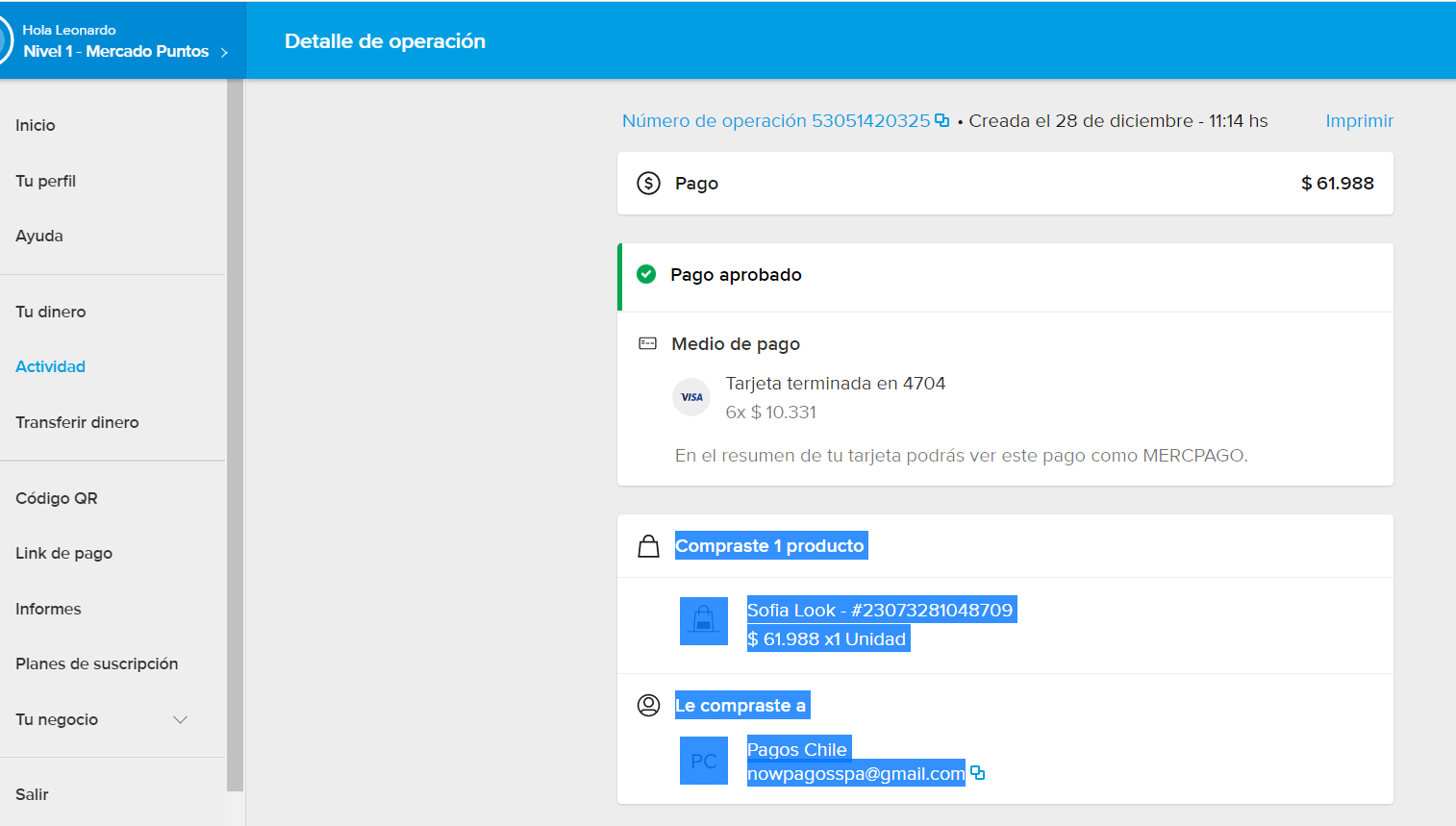
Task: Log out with Salir
Action: [x=32, y=794]
